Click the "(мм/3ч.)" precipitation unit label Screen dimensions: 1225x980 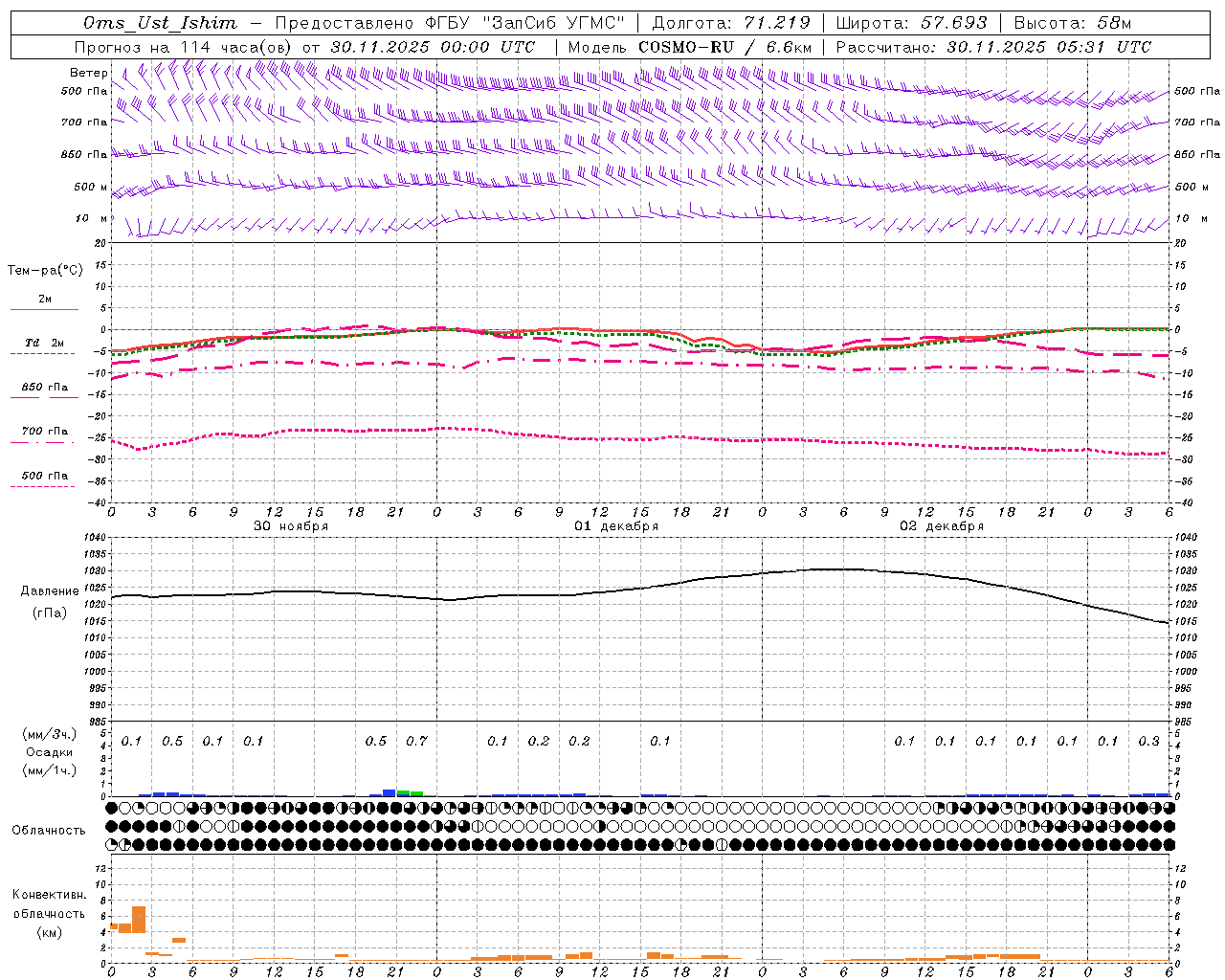[50, 735]
